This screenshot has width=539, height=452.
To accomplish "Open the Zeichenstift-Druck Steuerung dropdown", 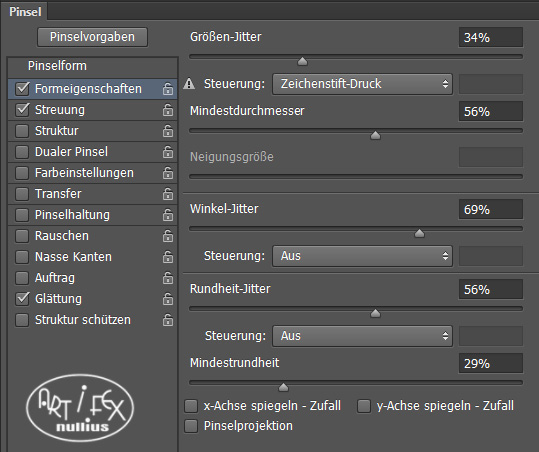I will pos(362,84).
